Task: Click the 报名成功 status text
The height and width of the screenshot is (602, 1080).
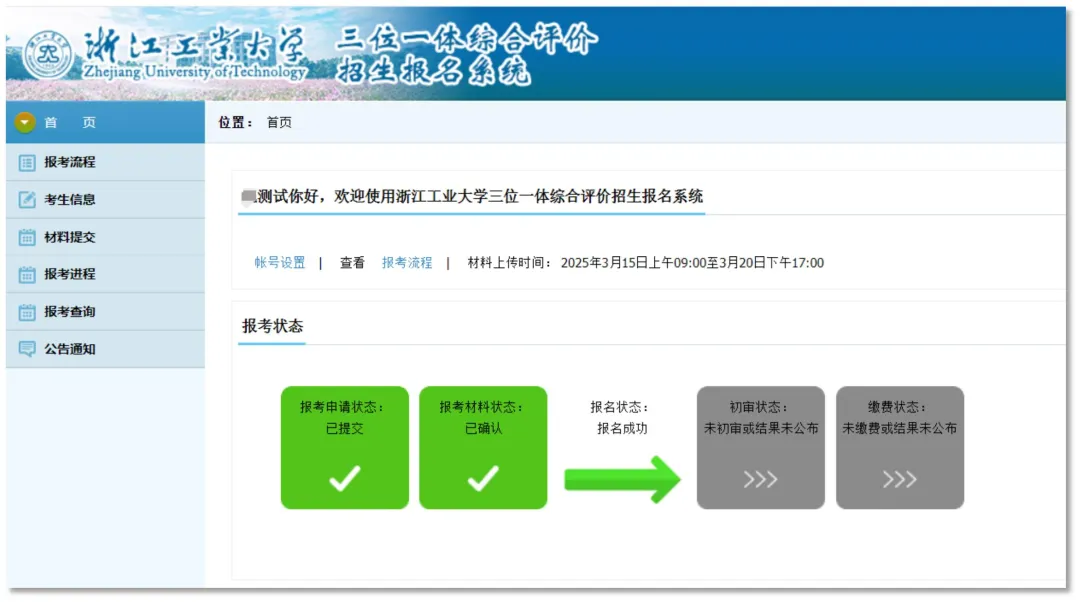Action: click(x=622, y=428)
